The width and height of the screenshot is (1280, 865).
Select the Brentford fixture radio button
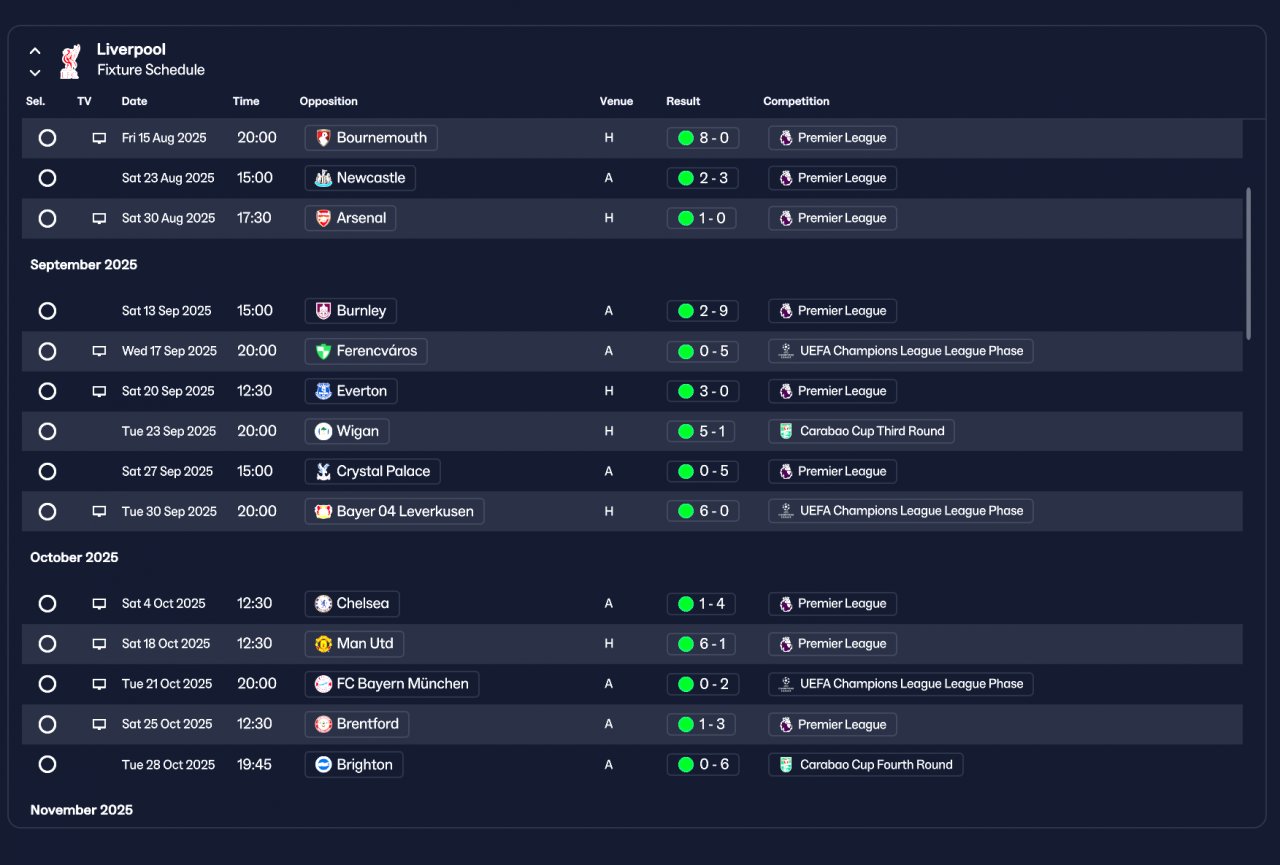pyautogui.click(x=47, y=724)
